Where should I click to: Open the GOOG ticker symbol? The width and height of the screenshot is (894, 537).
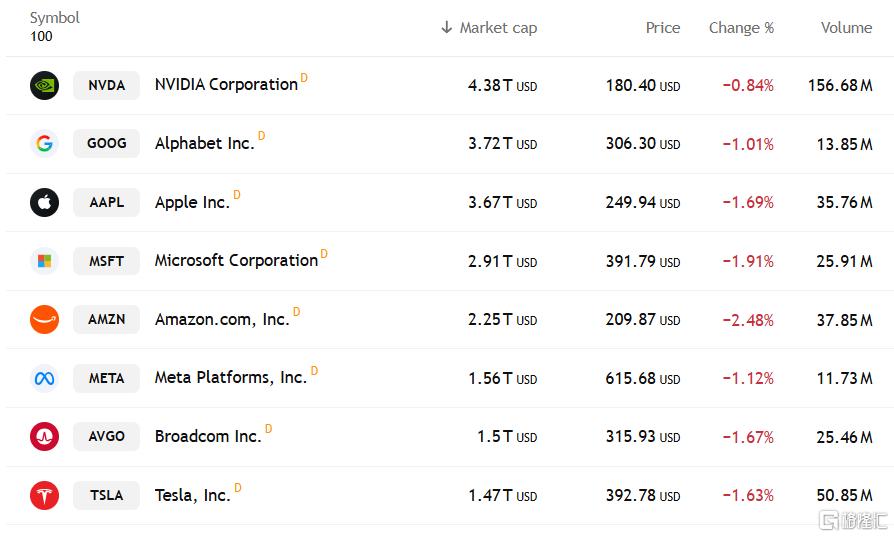tap(106, 143)
